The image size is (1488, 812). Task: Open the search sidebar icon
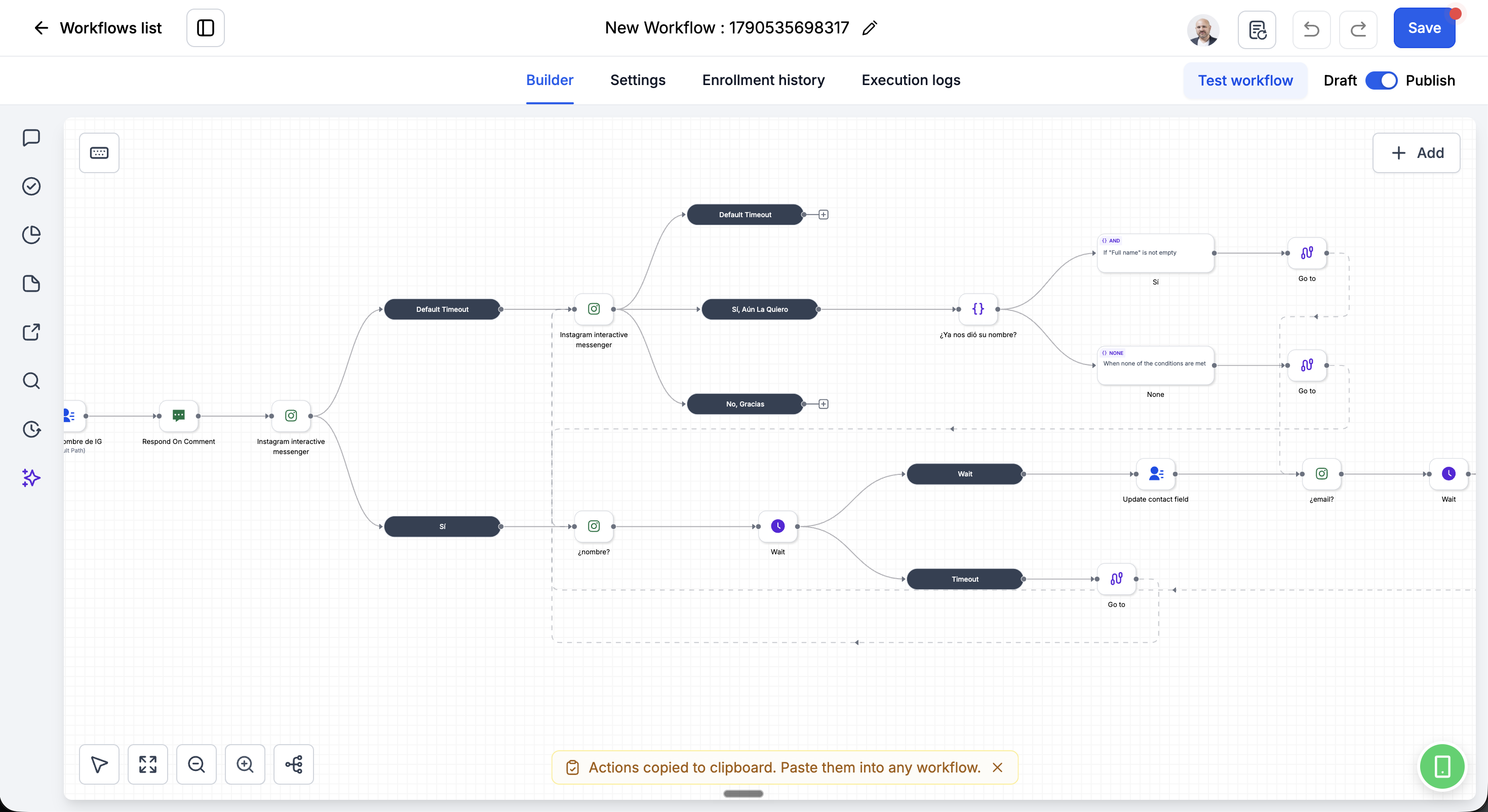click(31, 381)
